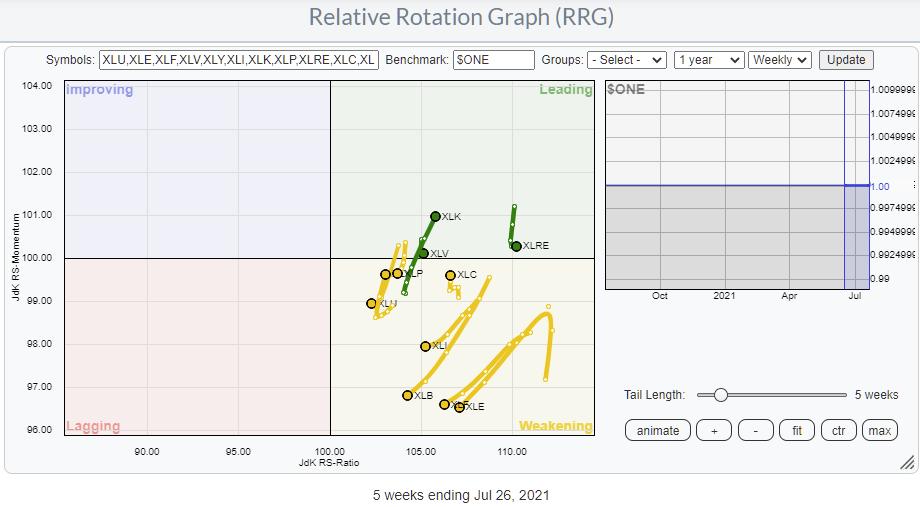The height and width of the screenshot is (507, 920).
Task: Click the XLU sector marker
Action: coord(372,303)
